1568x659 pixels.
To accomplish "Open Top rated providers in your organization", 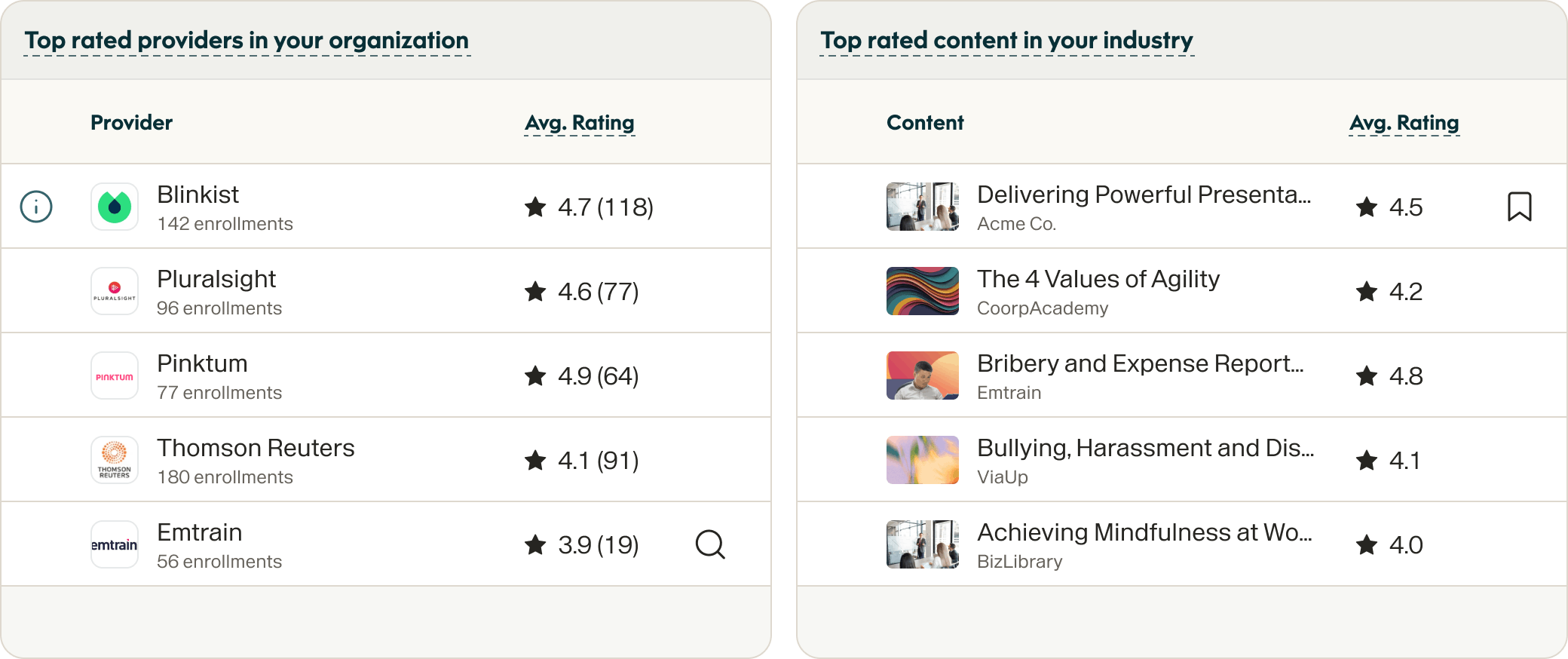I will pyautogui.click(x=247, y=40).
